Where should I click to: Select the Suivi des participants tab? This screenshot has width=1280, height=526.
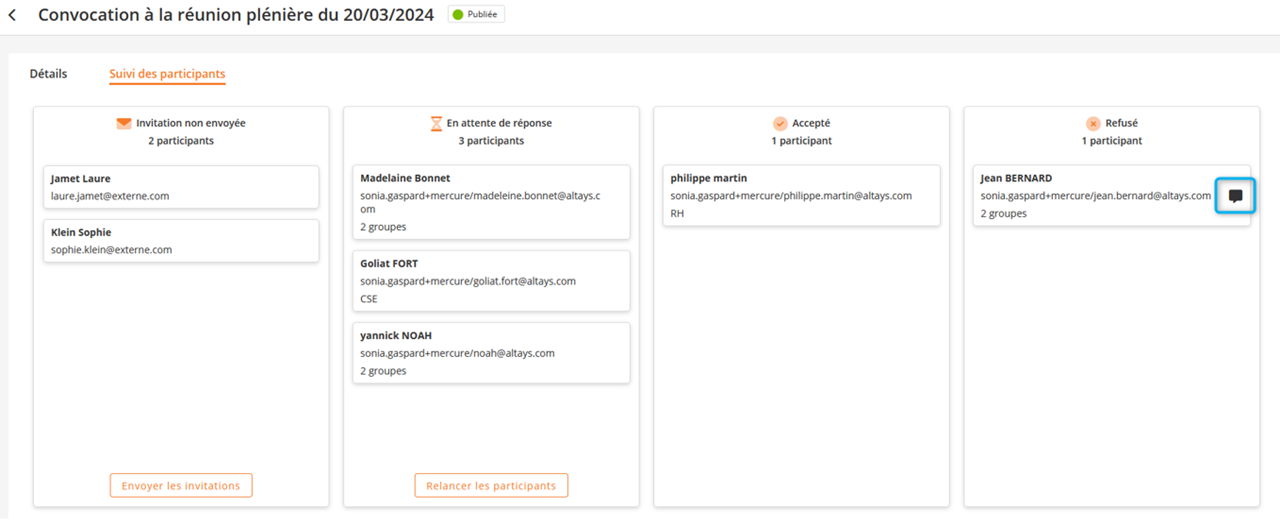(x=167, y=74)
